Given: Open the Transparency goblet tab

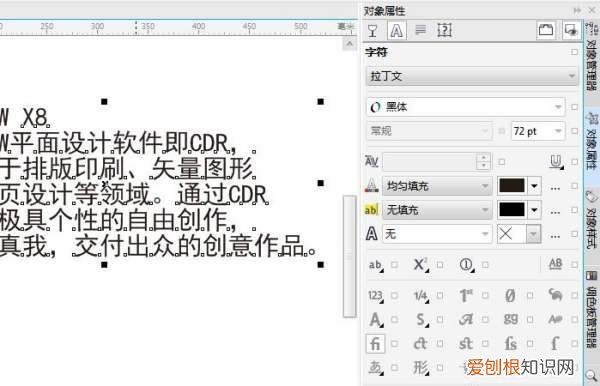Looking at the screenshot, I should 372,30.
